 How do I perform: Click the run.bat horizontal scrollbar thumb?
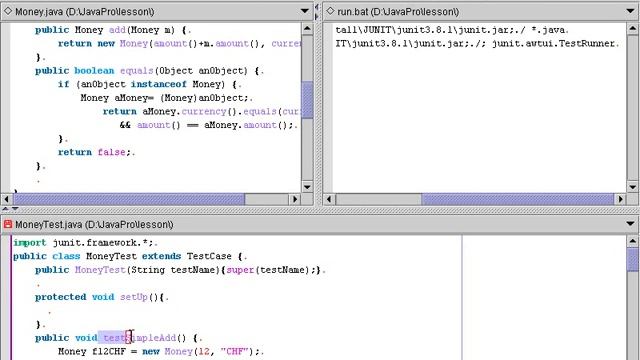coord(518,199)
